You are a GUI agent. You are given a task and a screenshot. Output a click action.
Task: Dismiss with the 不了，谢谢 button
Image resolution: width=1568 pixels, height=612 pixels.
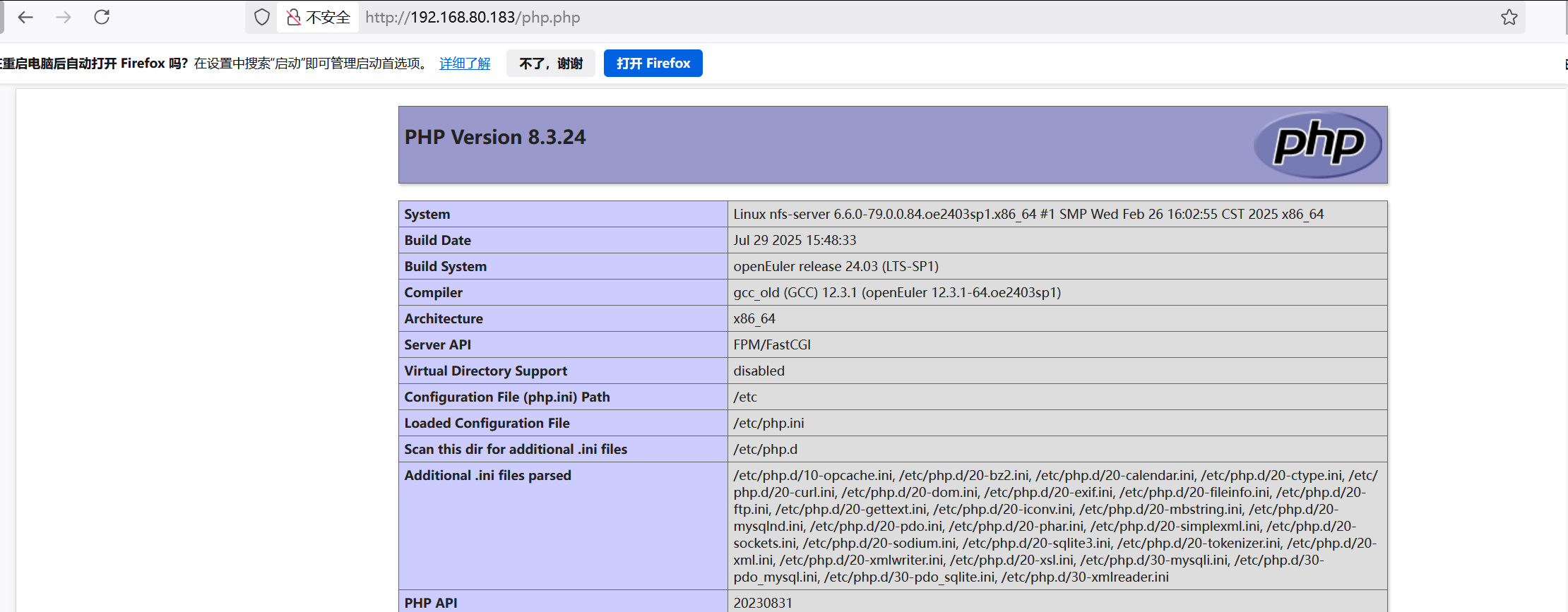point(551,64)
